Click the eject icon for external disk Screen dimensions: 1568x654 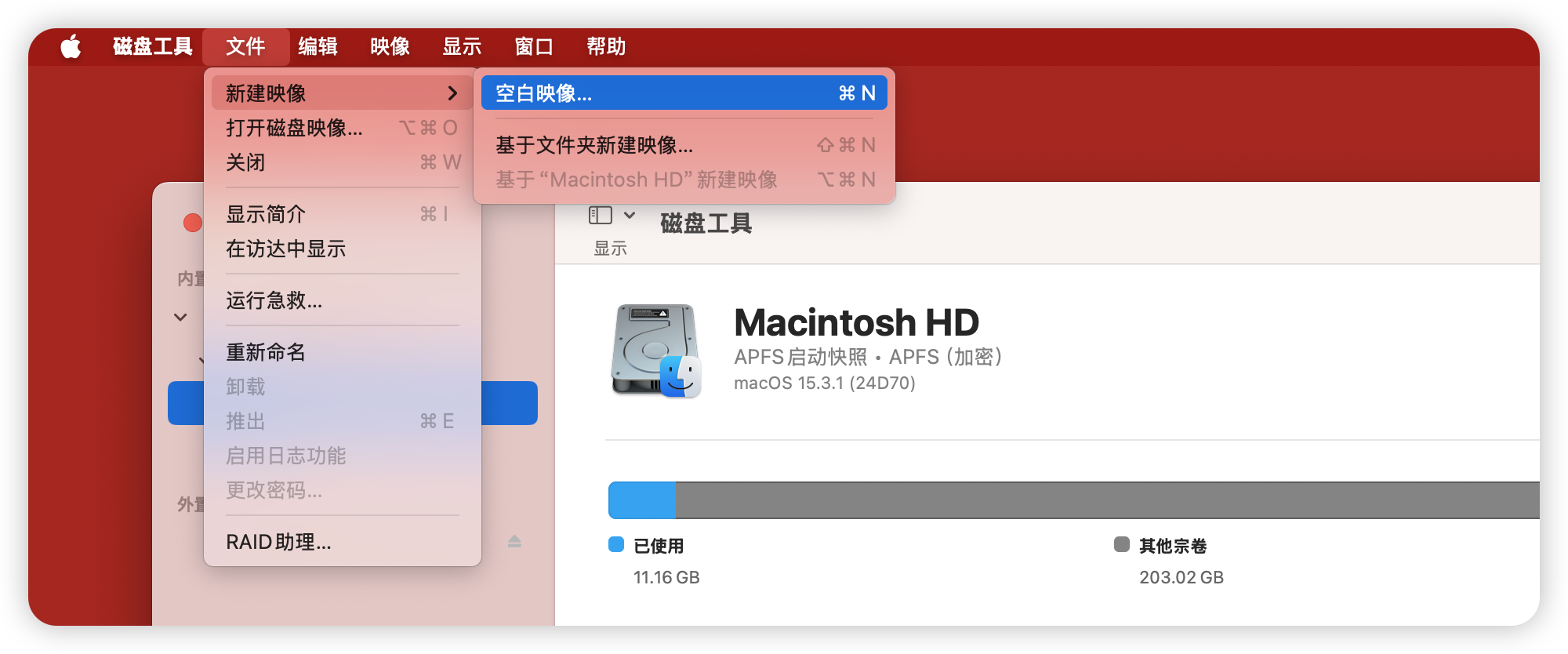[x=514, y=541]
